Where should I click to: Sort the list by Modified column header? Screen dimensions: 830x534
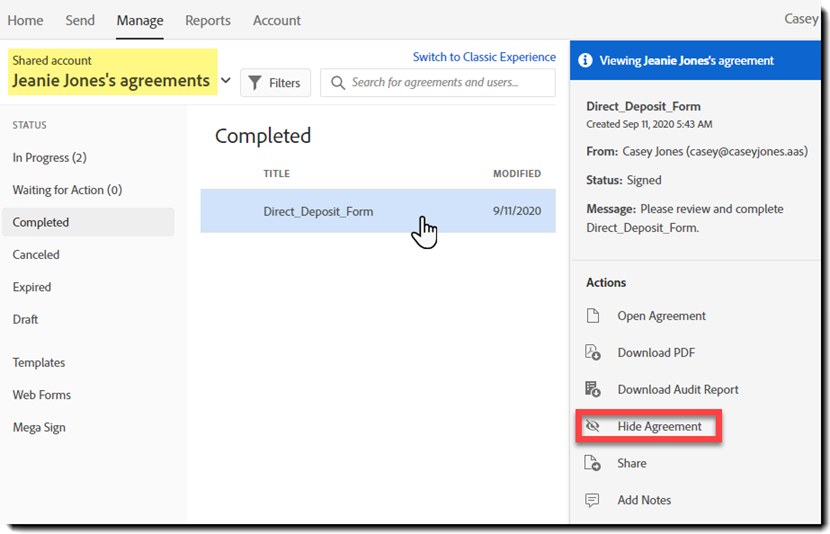coord(517,174)
